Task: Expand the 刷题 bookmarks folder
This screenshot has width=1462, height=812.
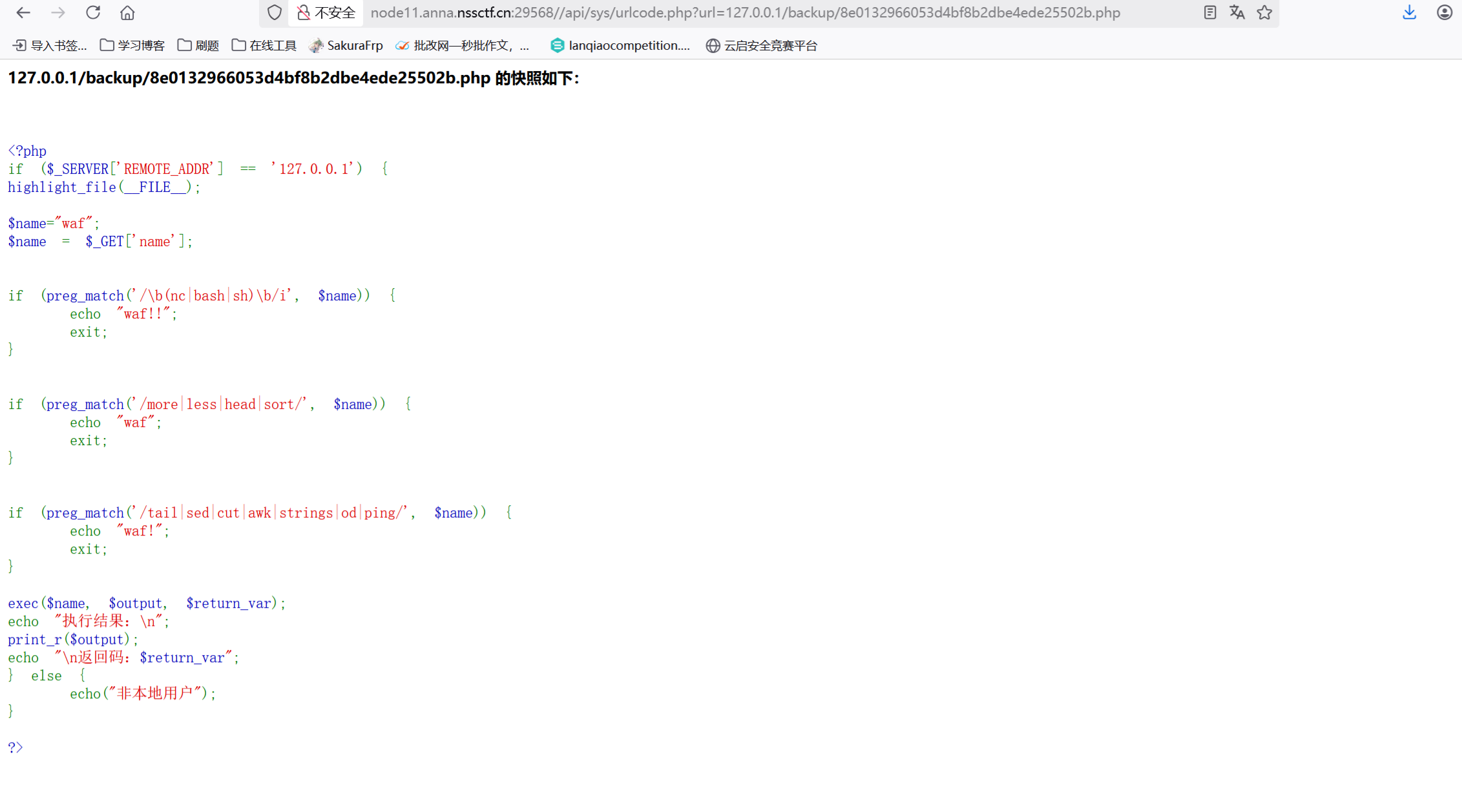Action: pos(198,45)
